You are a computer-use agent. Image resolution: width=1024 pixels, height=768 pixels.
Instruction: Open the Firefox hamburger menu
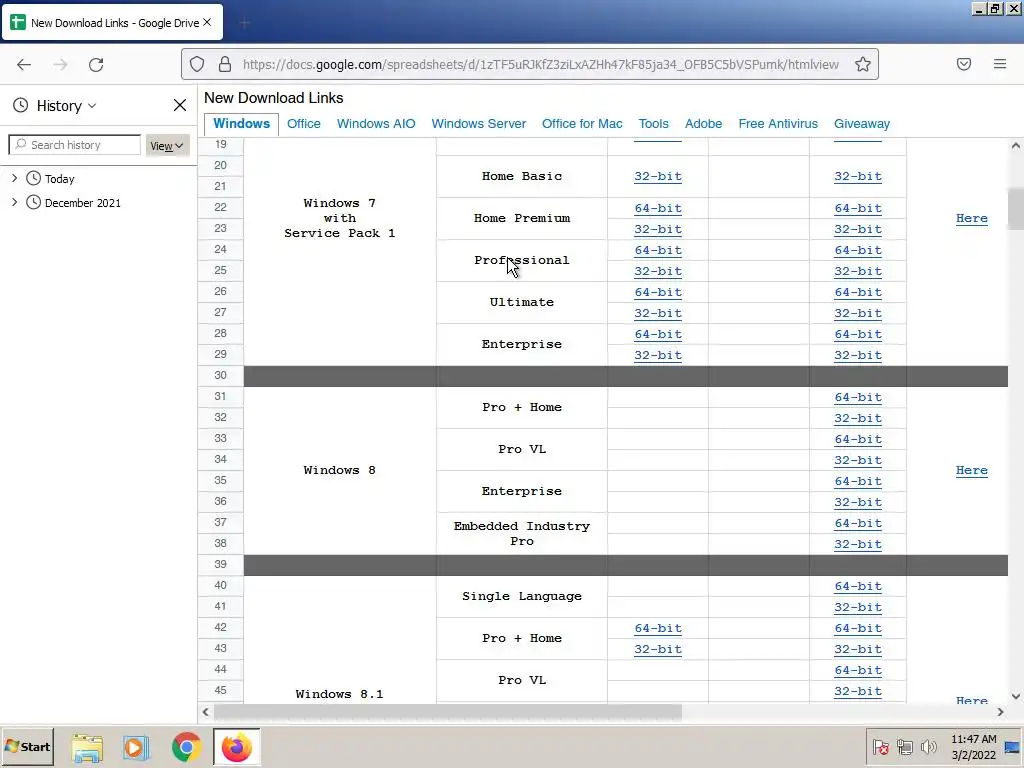[1000, 64]
